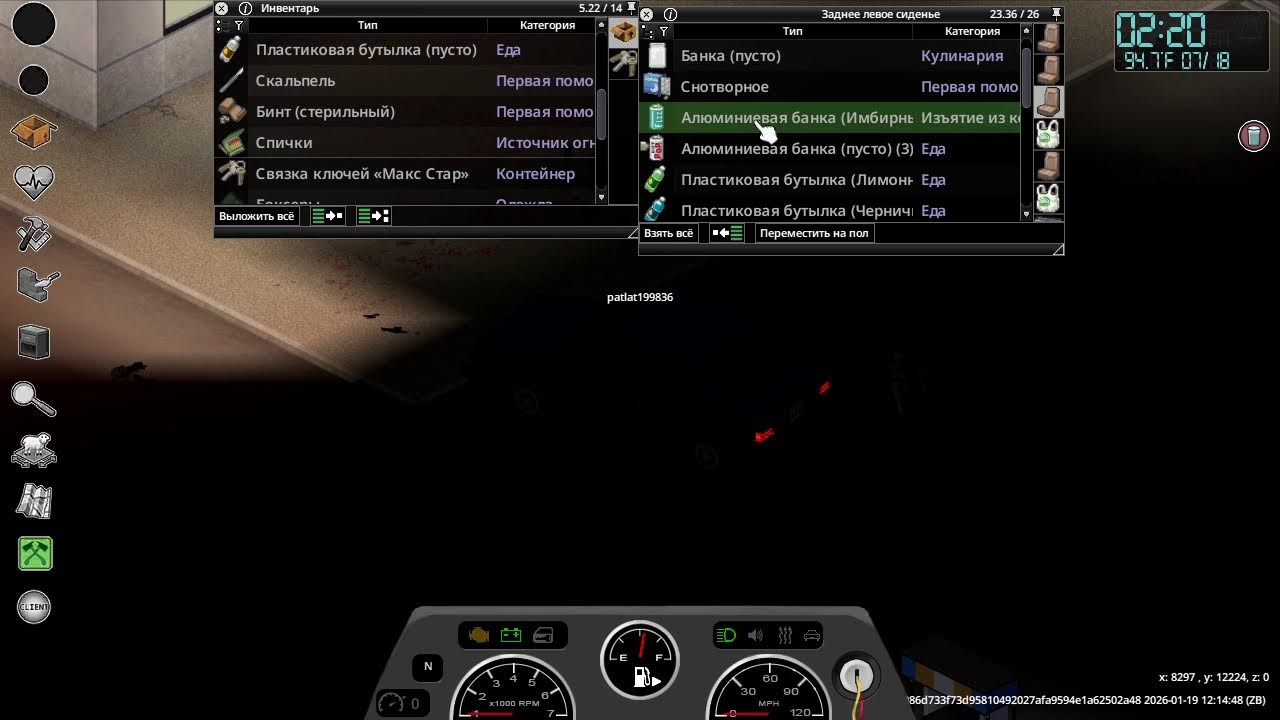The image size is (1280, 720).
Task: Toggle the headlights dashboard icon
Action: 727,635
